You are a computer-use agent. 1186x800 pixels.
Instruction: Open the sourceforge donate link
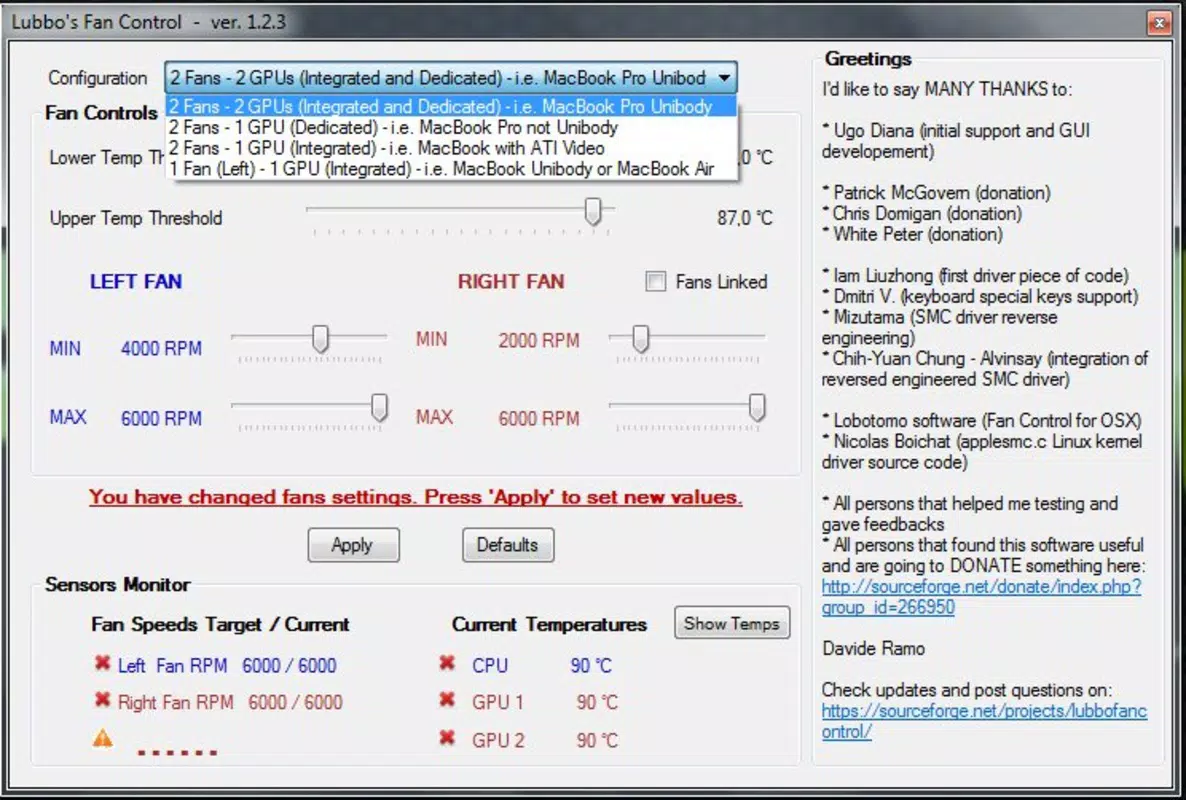point(981,597)
